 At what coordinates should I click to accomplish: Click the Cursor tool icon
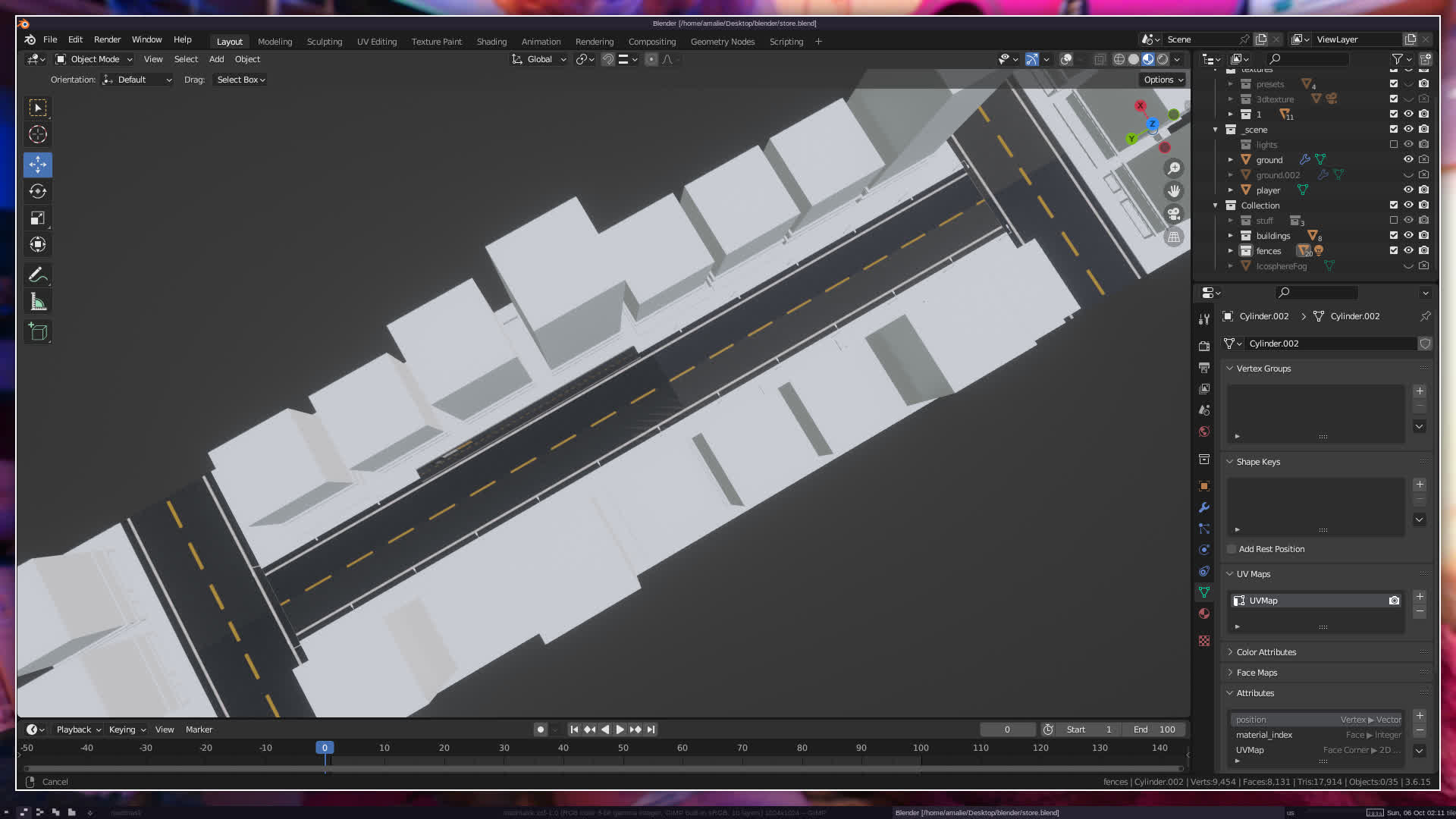[x=37, y=135]
